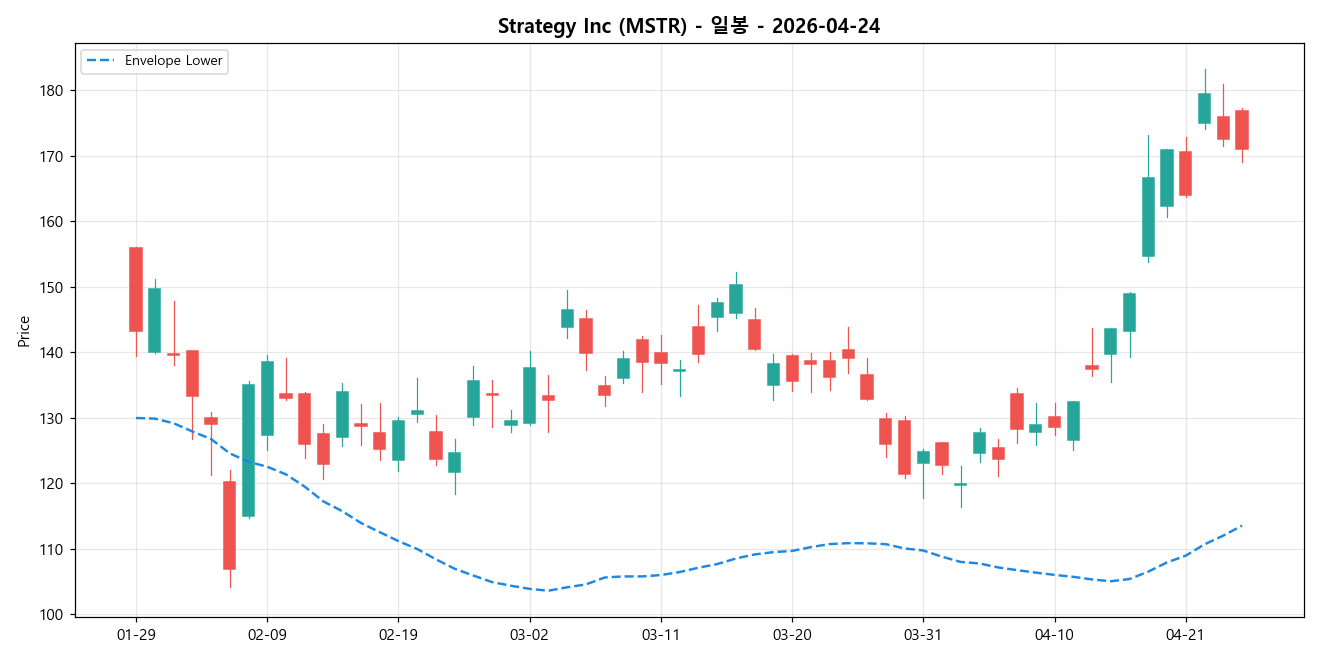Click the first red candle at 01-29

click(x=136, y=290)
